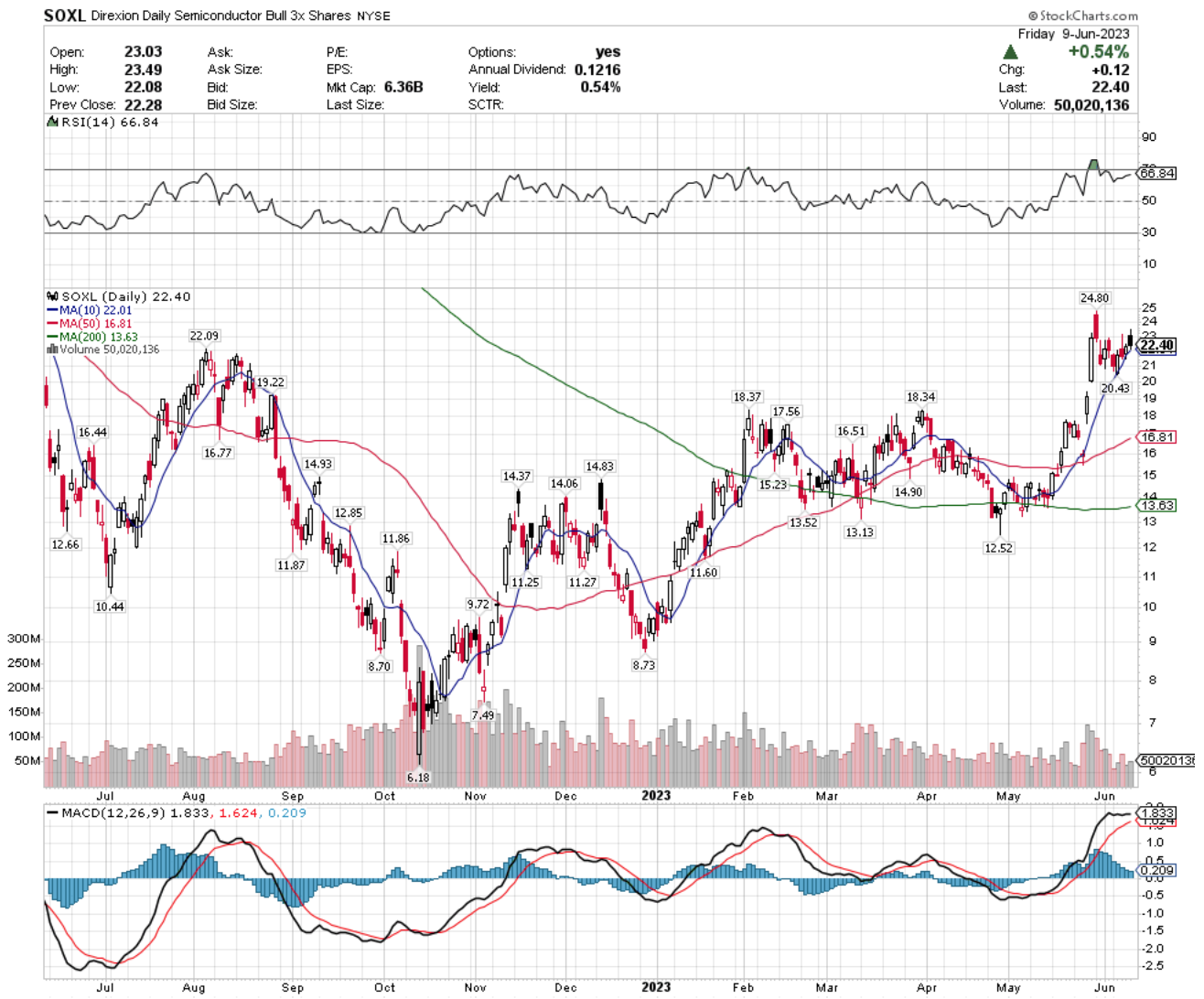The image size is (1204, 999).
Task: Click the 22.09 August peak label
Action: [204, 336]
